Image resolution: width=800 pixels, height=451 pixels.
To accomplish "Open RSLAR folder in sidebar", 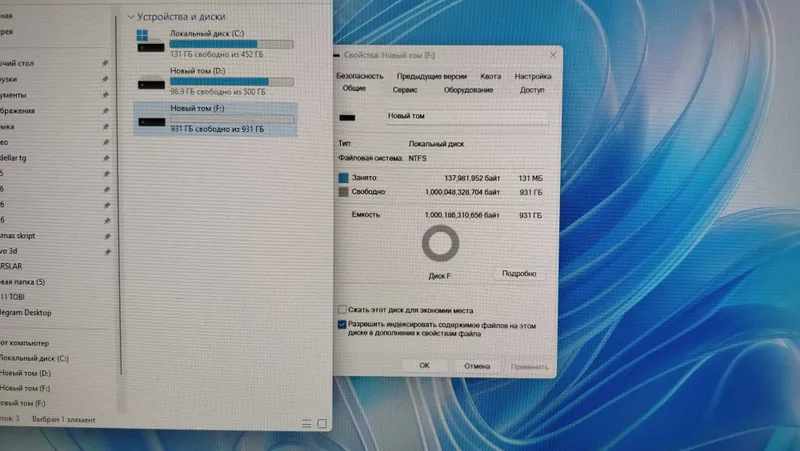I will click(11, 266).
